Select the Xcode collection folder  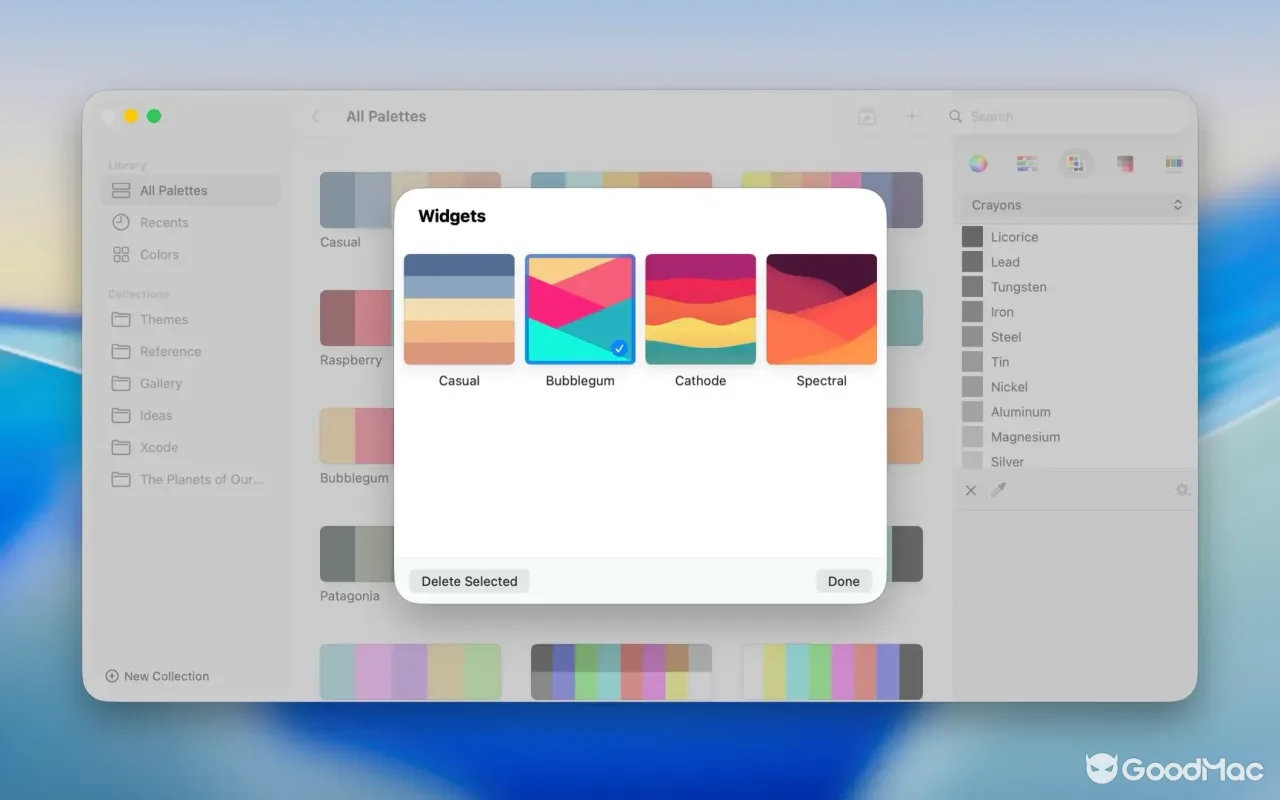click(190, 448)
